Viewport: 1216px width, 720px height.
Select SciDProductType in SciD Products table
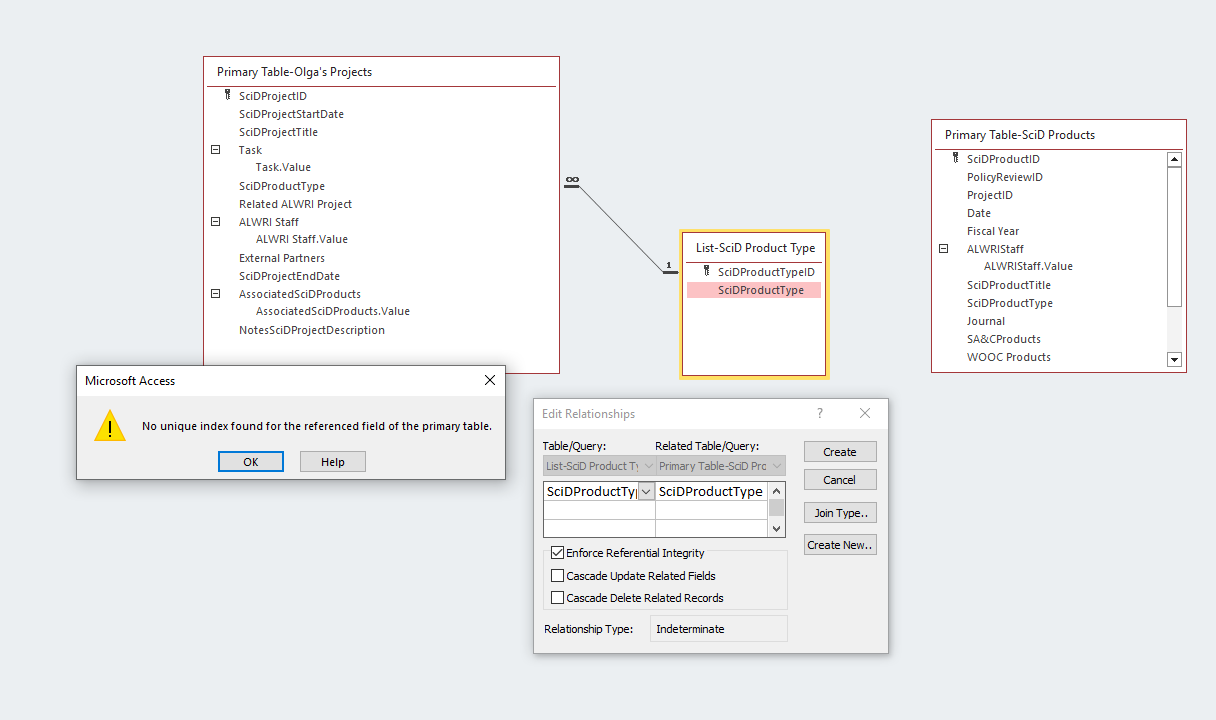(1010, 303)
